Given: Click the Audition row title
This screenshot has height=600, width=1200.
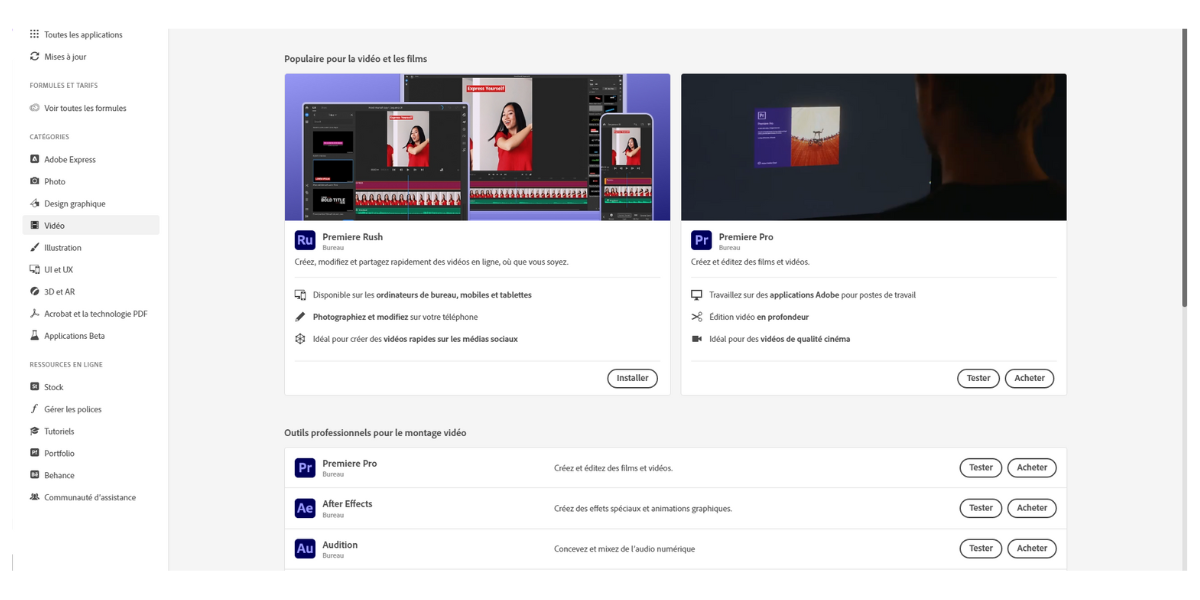Looking at the screenshot, I should tap(340, 545).
